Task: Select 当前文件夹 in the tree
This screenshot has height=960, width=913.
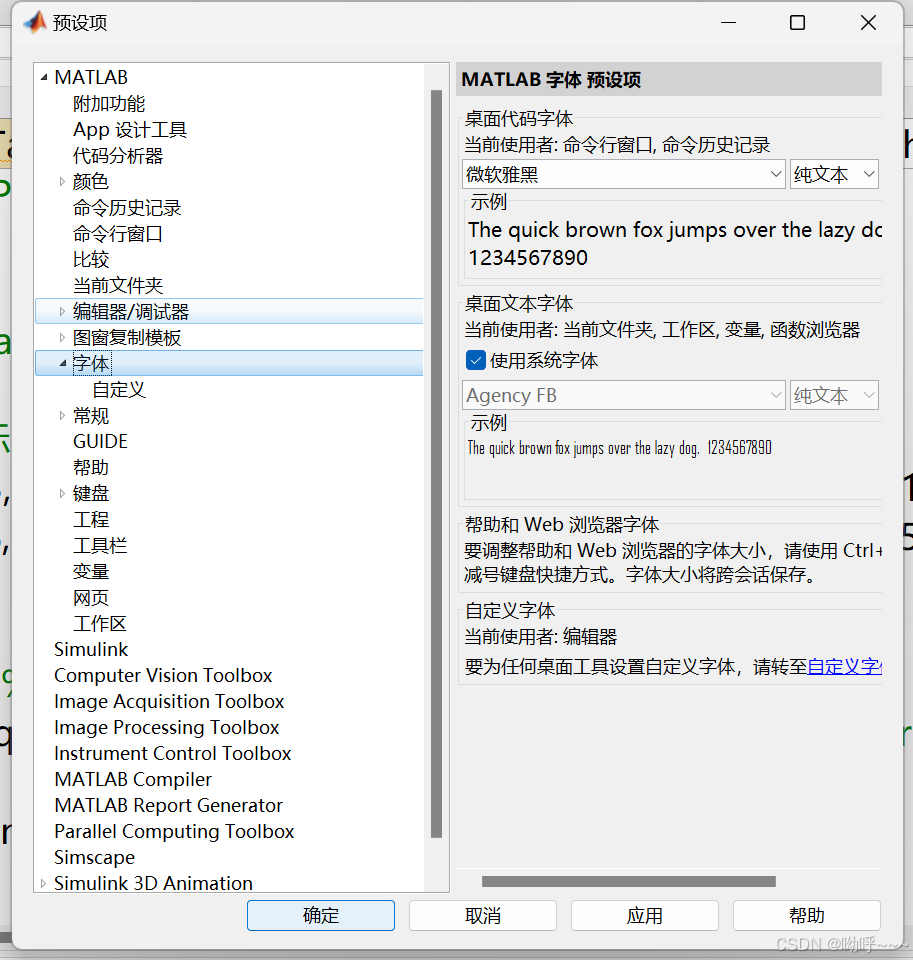Action: point(118,286)
